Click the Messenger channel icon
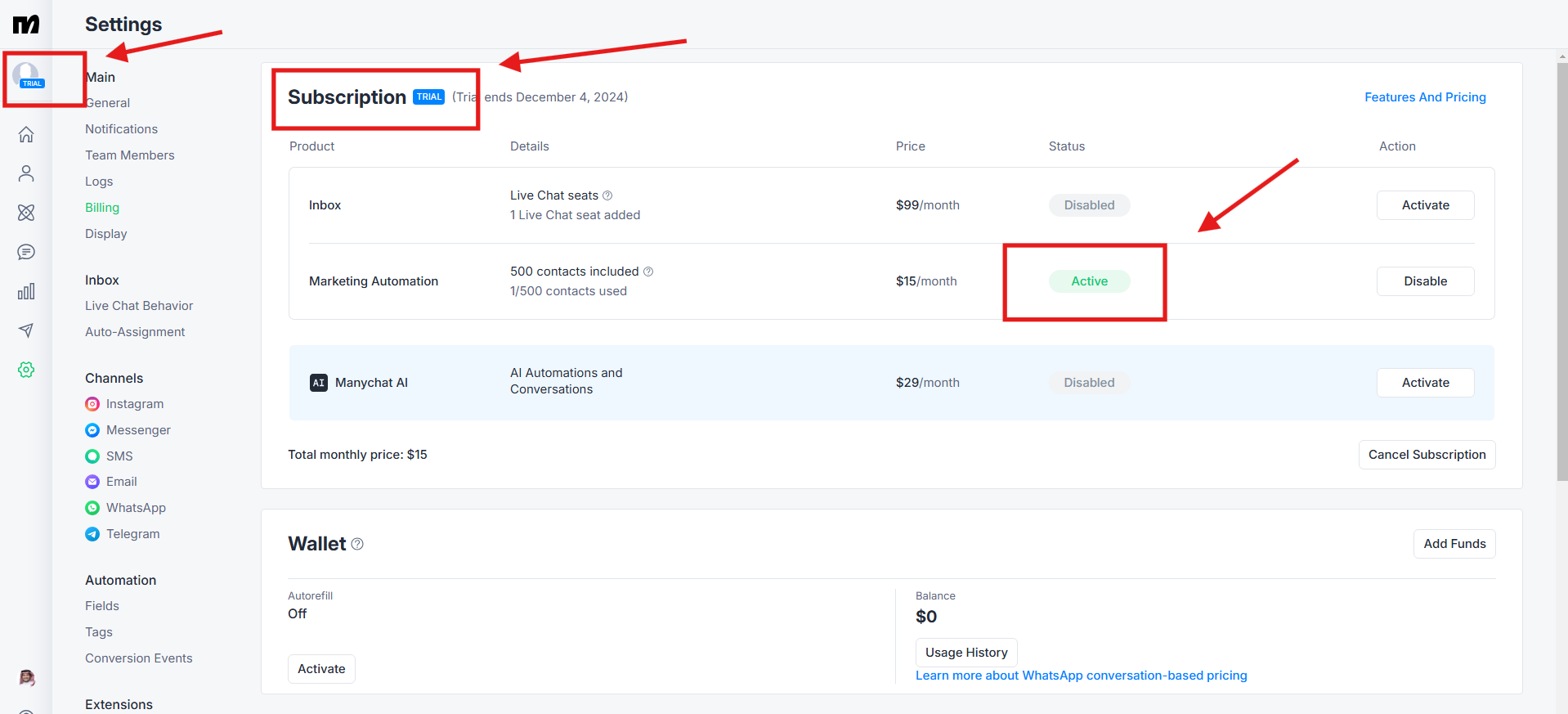The width and height of the screenshot is (1568, 714). [x=92, y=430]
